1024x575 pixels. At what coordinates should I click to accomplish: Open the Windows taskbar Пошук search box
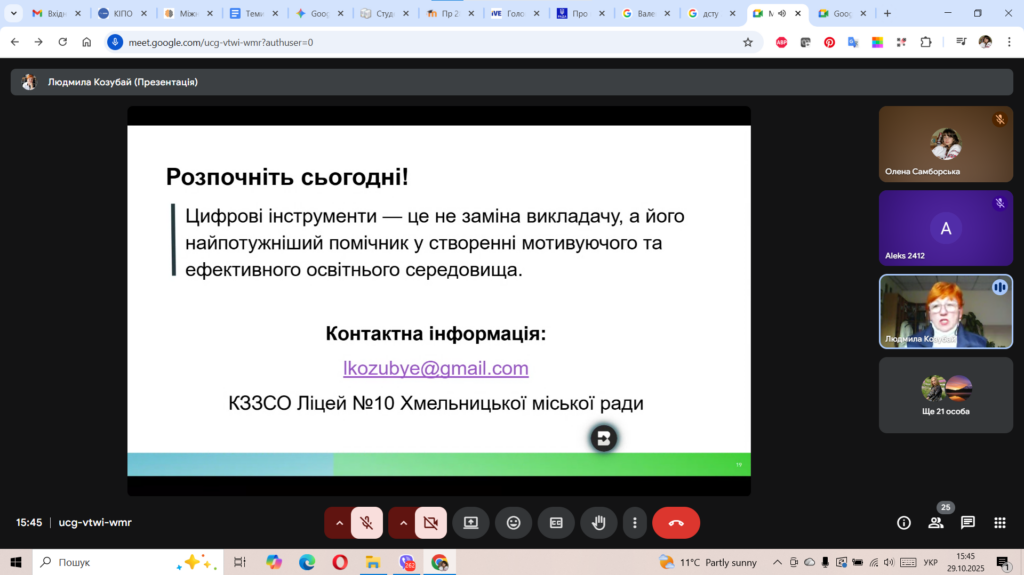click(100, 562)
